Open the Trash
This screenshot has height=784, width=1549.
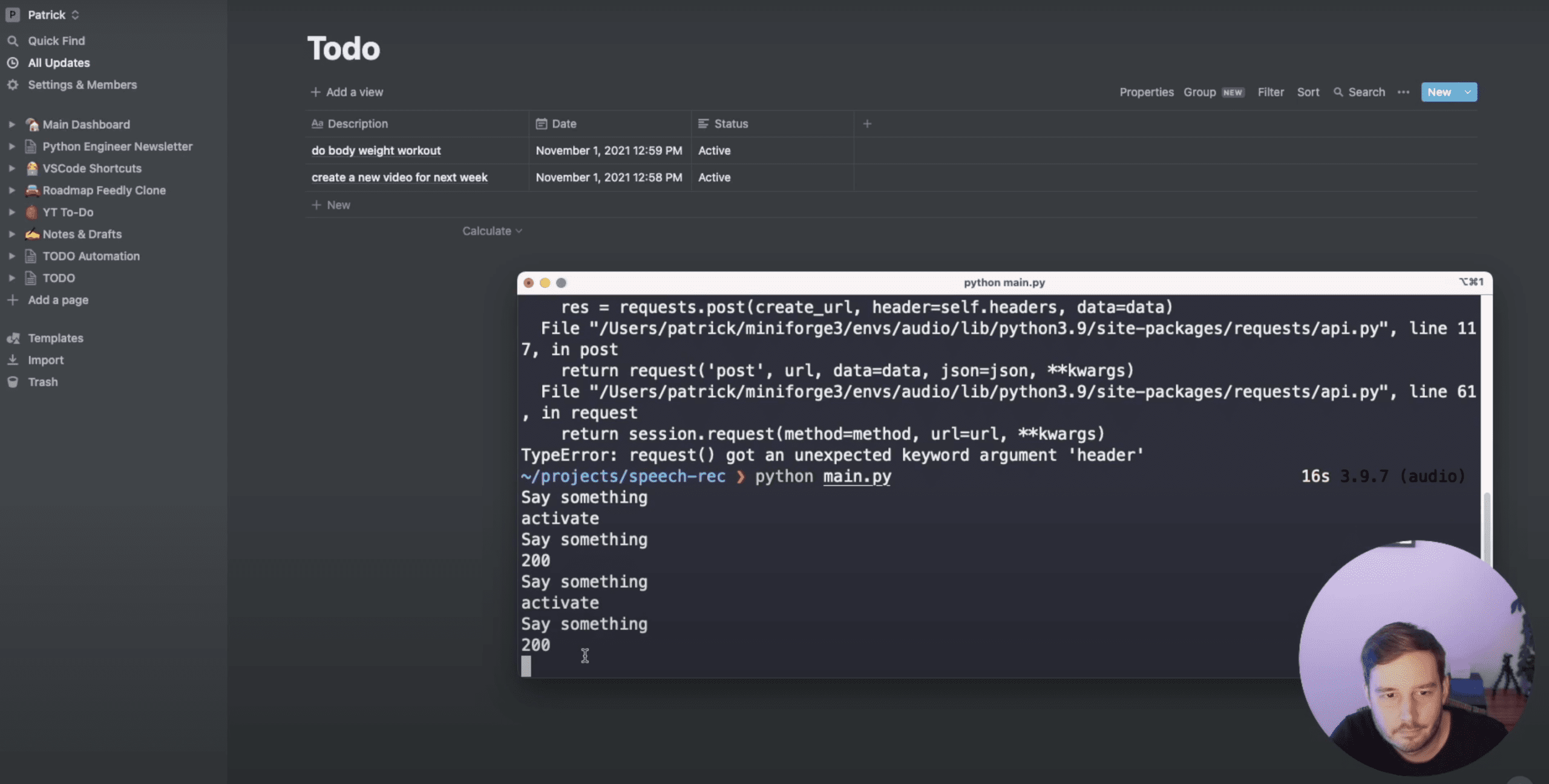click(x=43, y=382)
